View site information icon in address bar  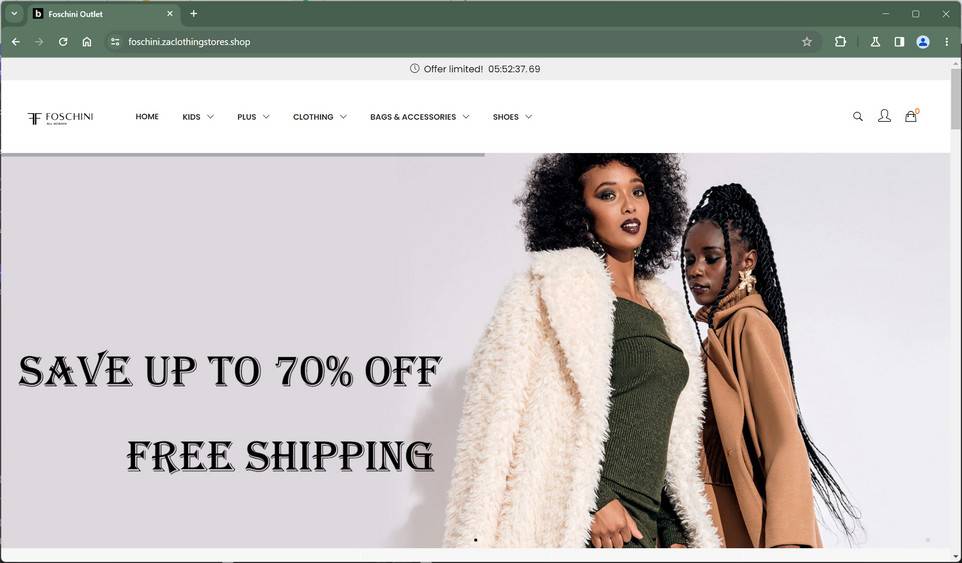point(115,42)
